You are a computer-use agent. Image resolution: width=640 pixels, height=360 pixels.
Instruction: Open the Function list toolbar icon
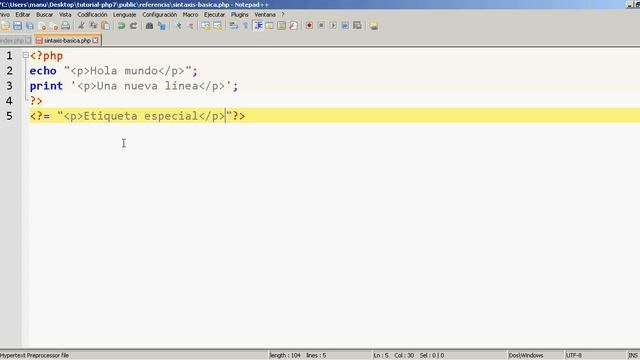pos(293,26)
